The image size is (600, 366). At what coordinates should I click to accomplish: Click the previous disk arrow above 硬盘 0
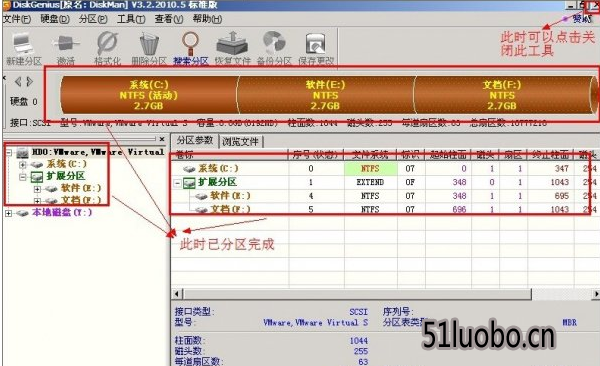click(18, 82)
